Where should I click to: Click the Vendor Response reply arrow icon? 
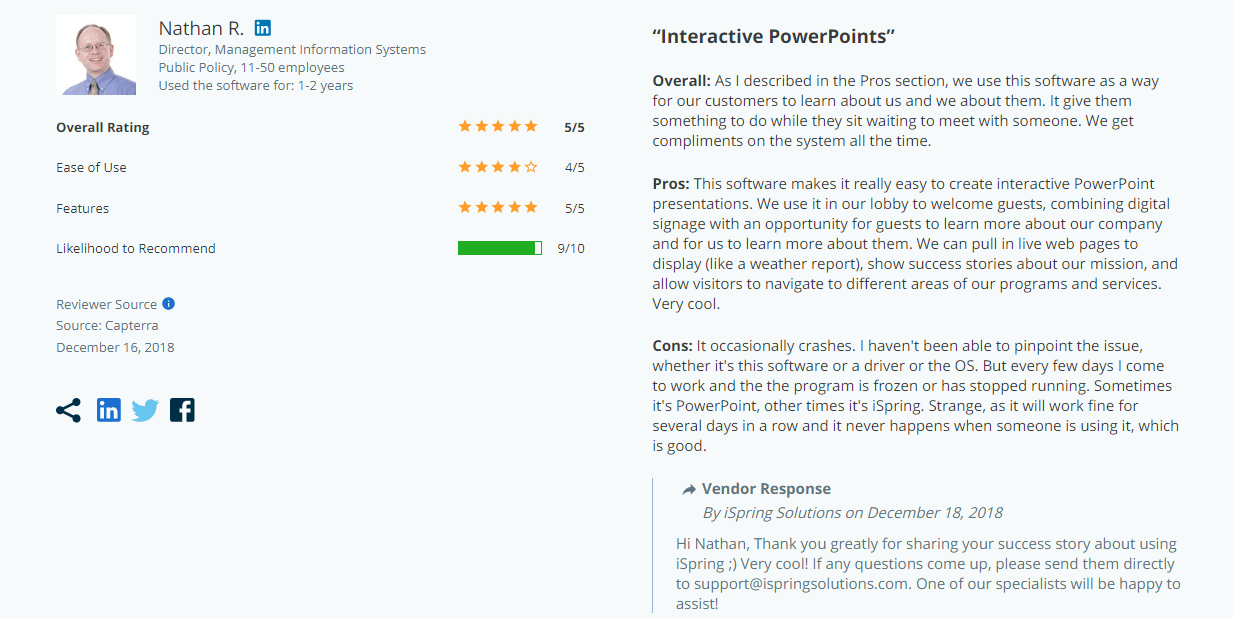(689, 489)
